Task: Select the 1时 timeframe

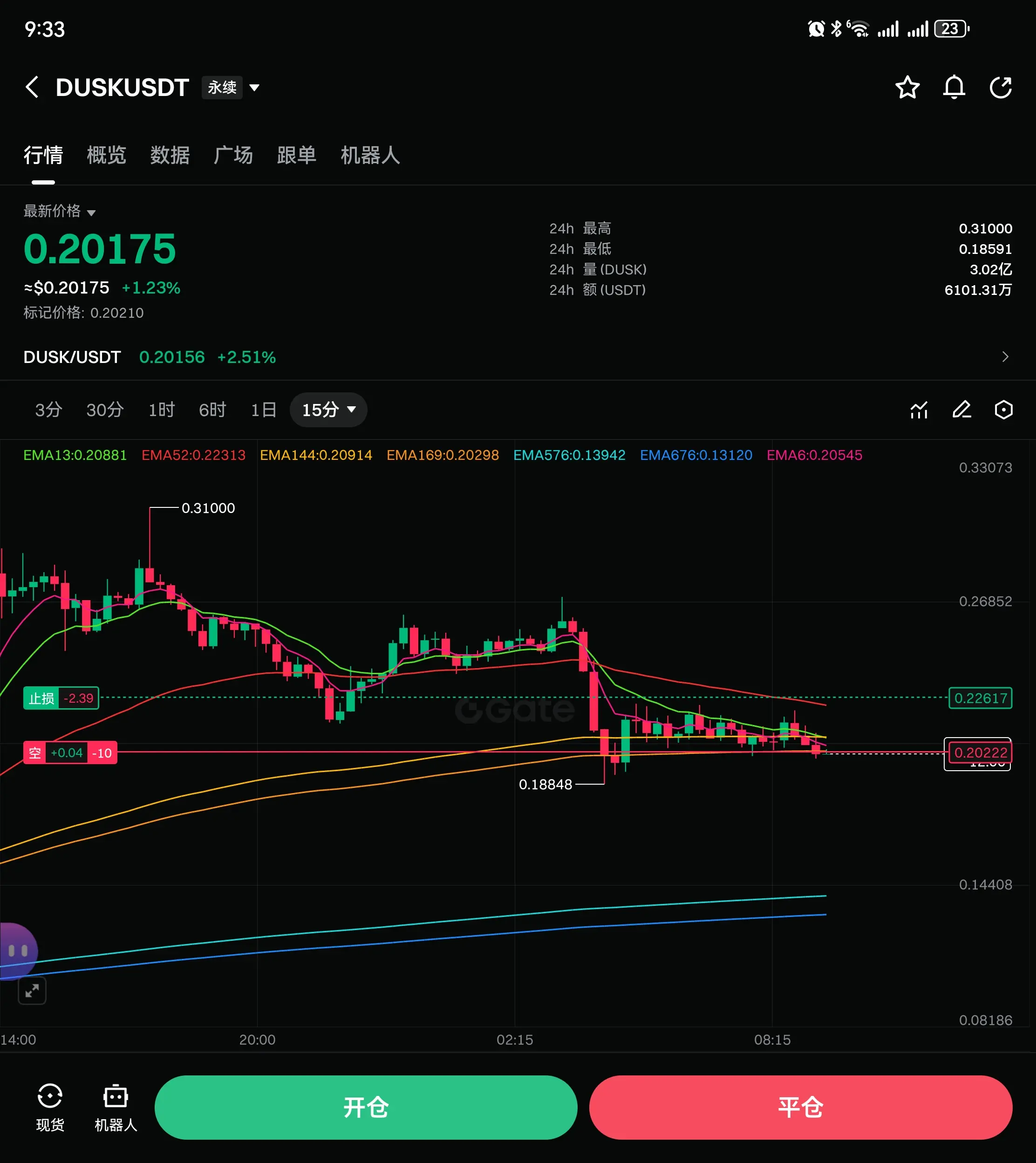Action: 161,410
